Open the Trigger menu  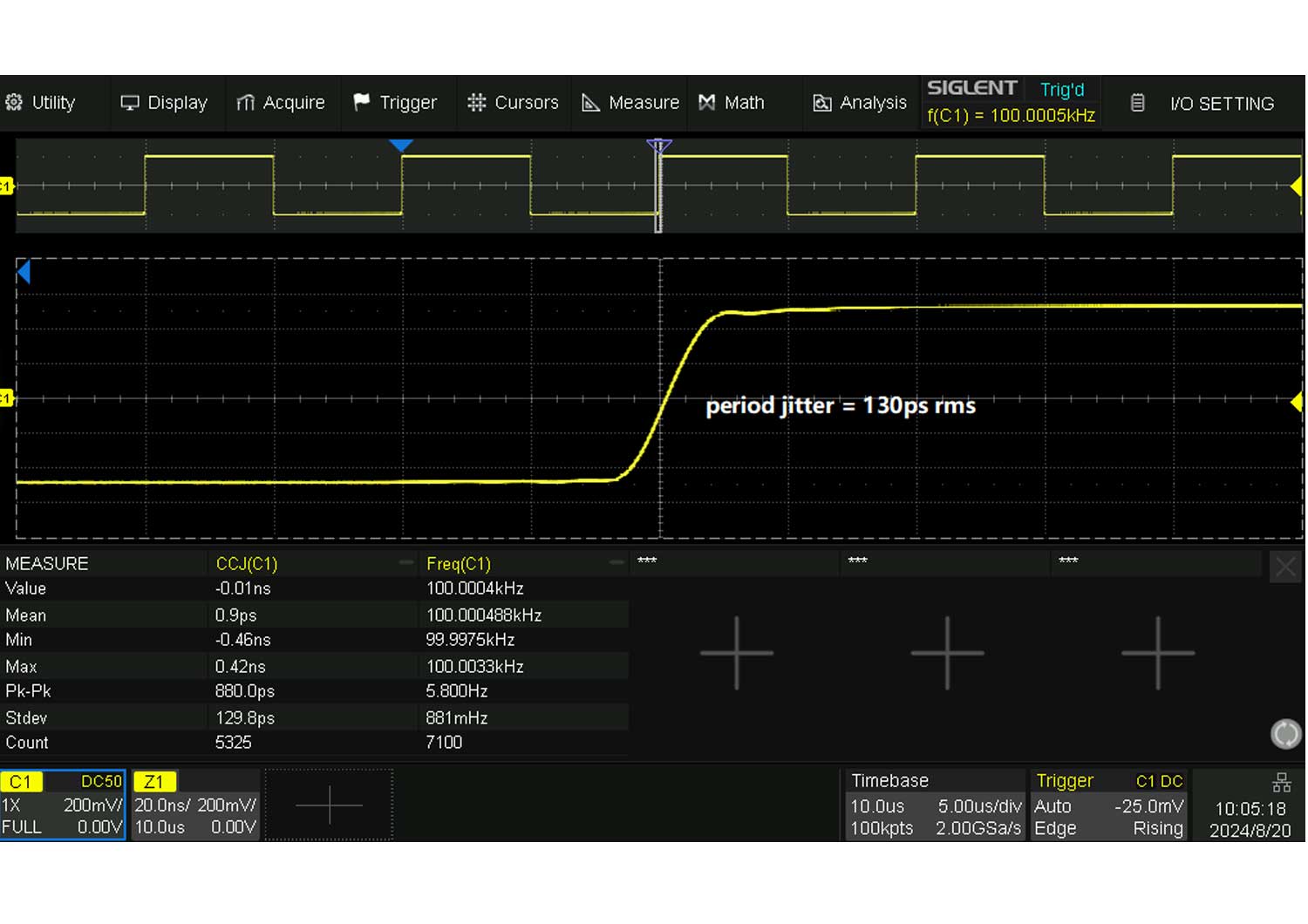click(x=395, y=103)
